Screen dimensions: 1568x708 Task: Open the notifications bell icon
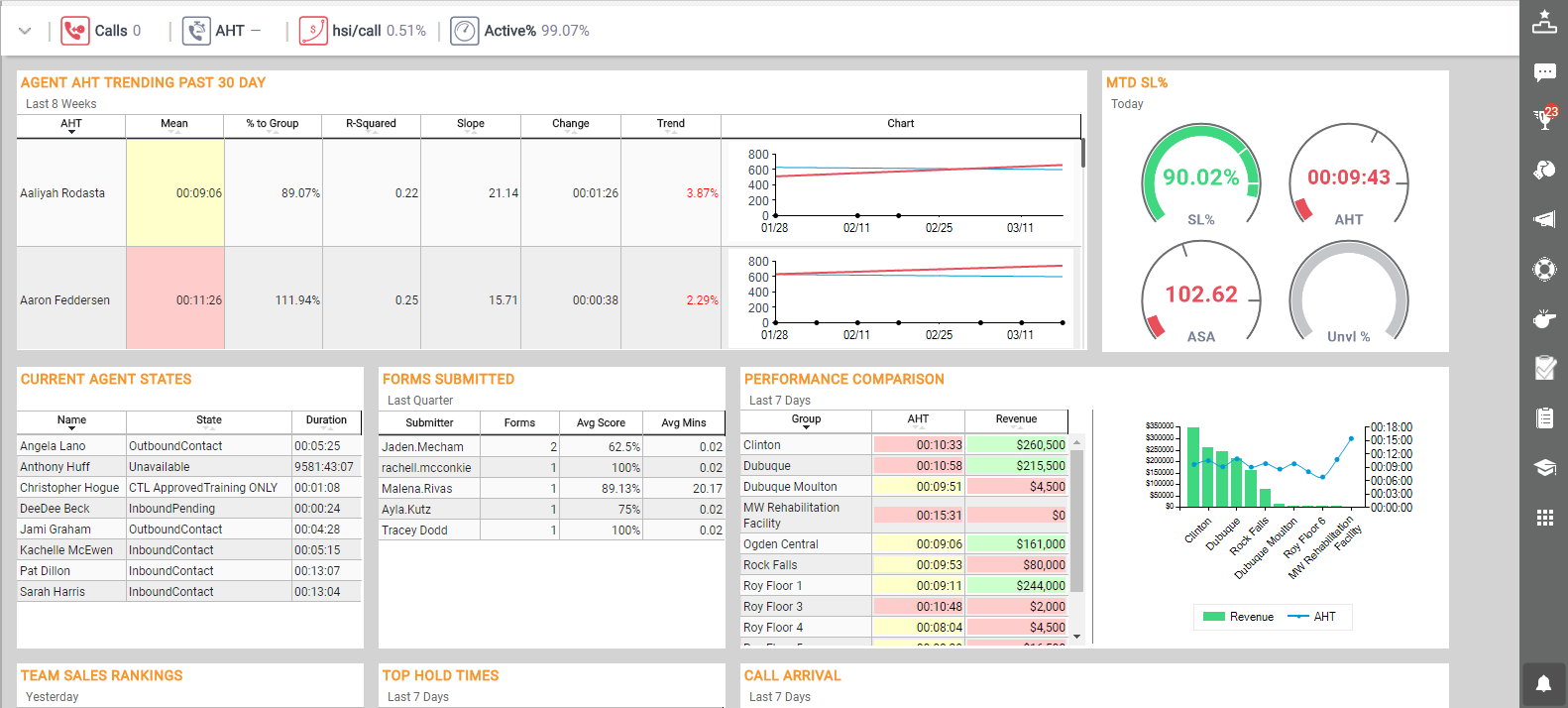coord(1544,683)
